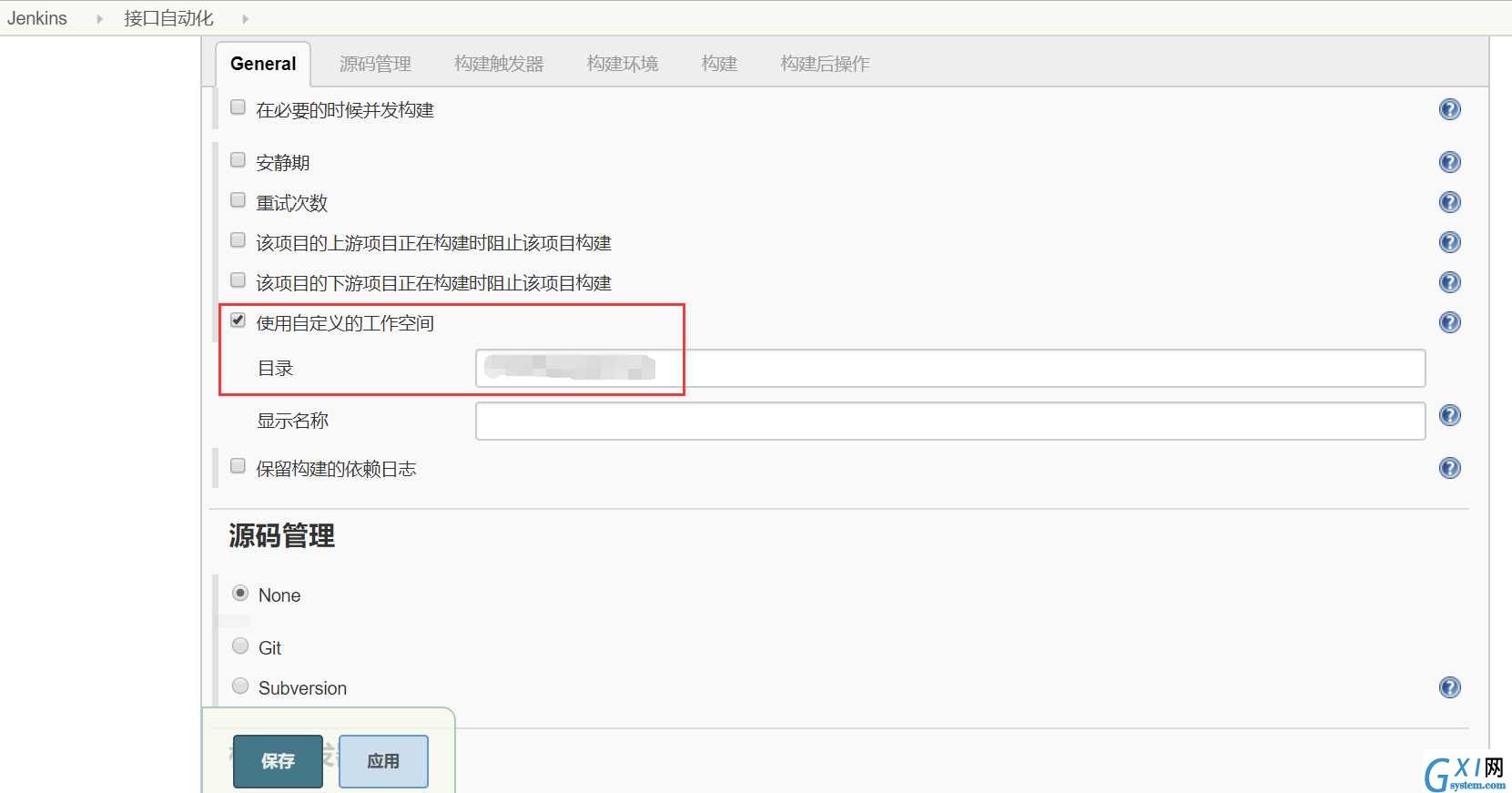Expand the arrow after 接口自动化 breadcrumb

[x=245, y=18]
